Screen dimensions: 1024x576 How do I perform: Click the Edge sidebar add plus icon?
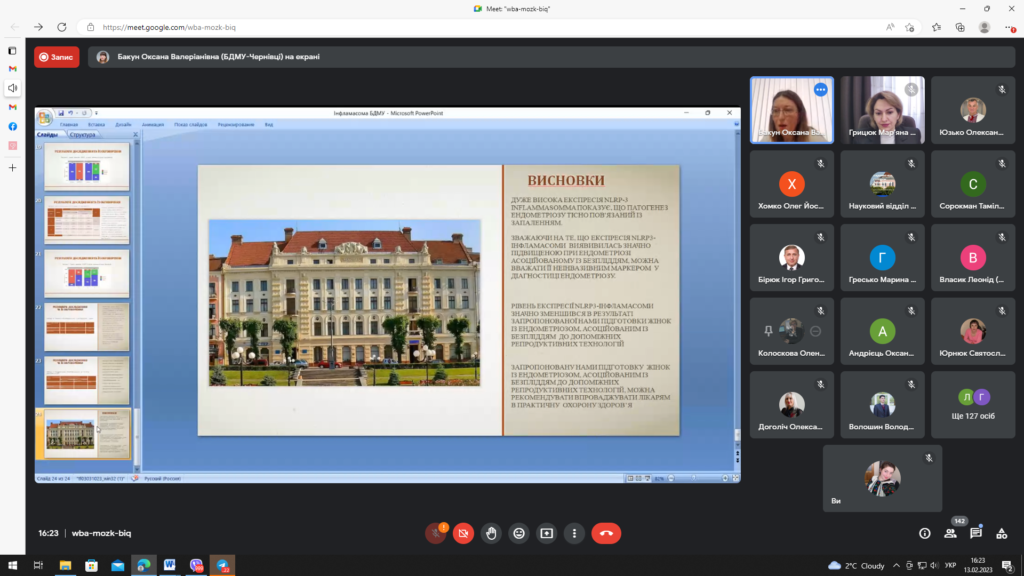(13, 167)
